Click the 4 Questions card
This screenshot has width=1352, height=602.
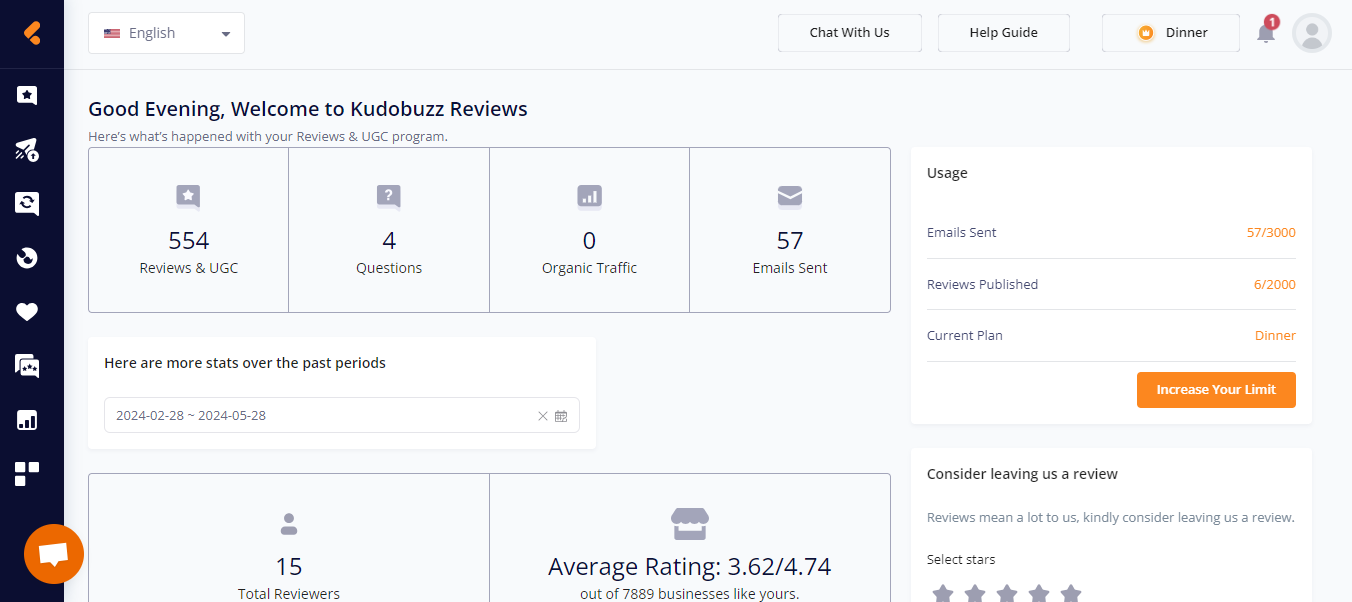click(389, 230)
